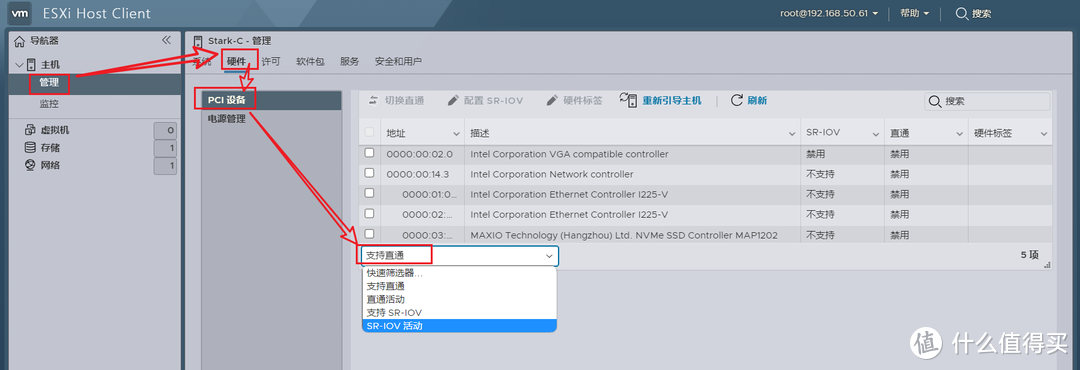Click the virtual machines count badge 0

click(x=165, y=130)
